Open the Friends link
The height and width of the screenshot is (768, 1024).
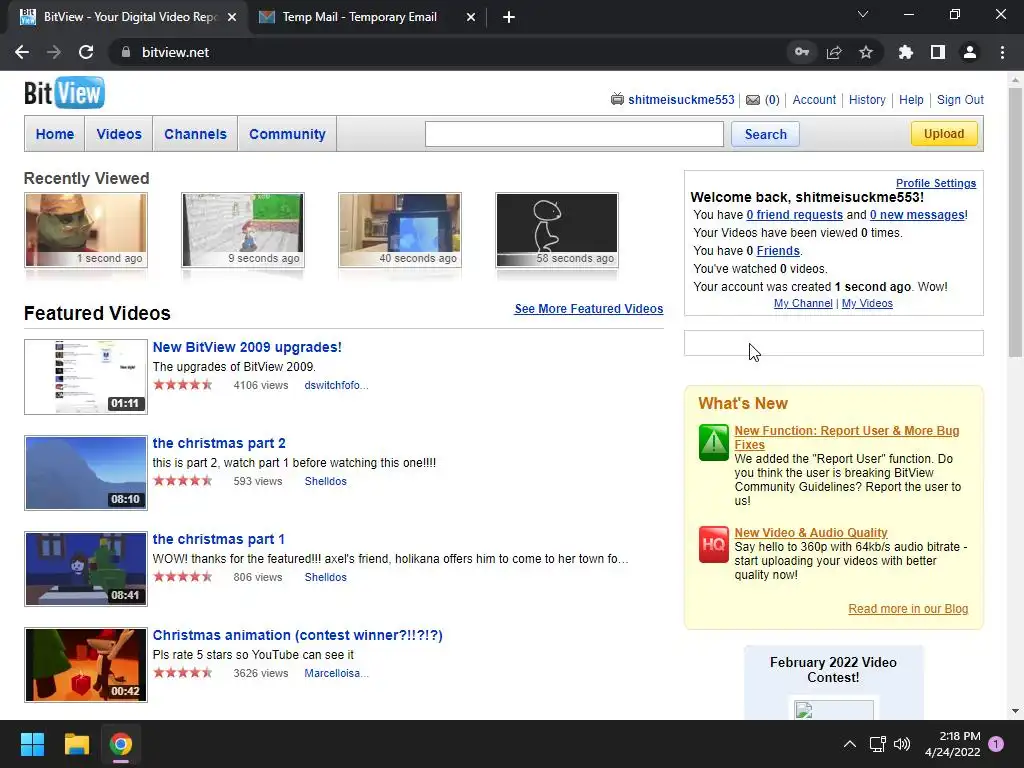pyautogui.click(x=778, y=251)
